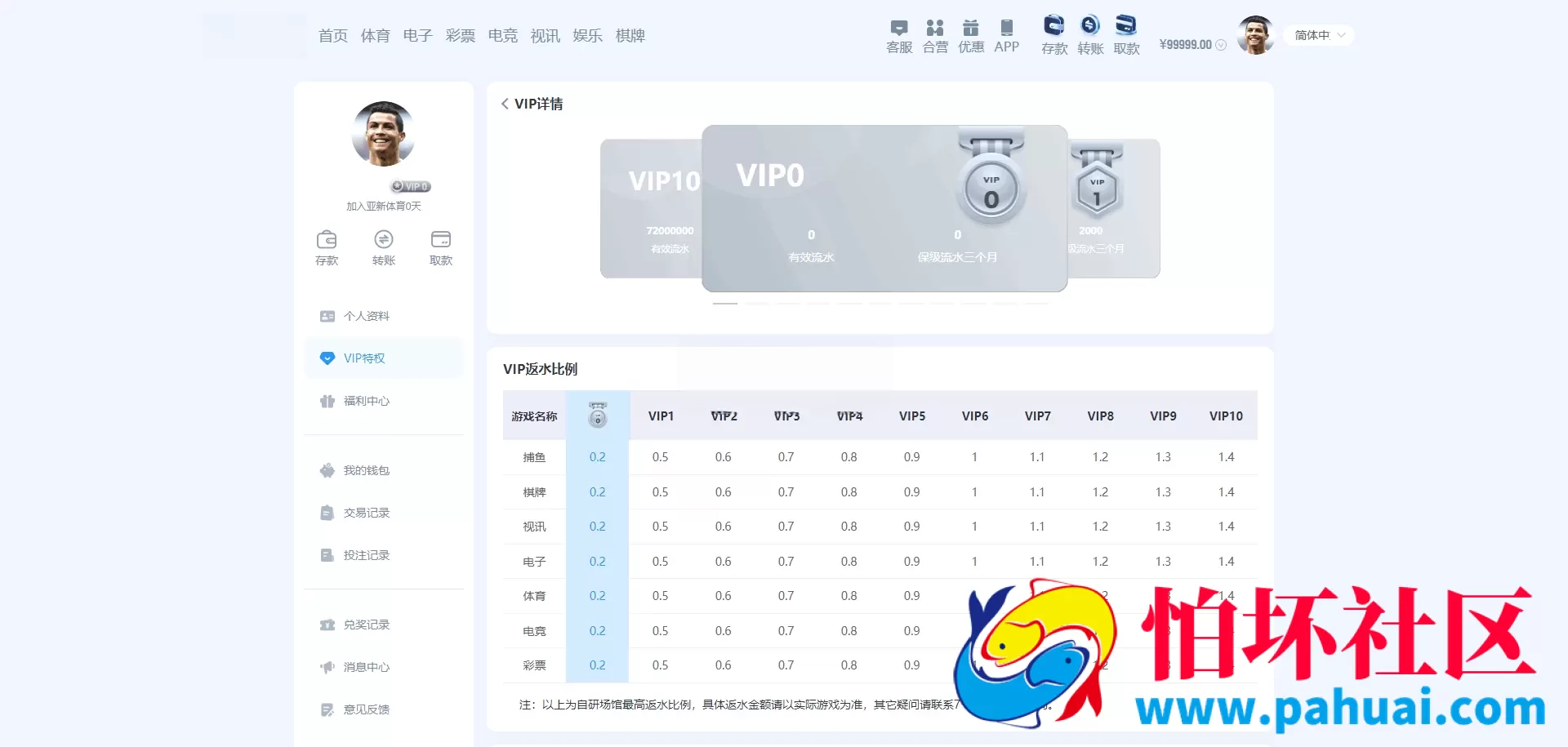Open 存款 deposit in top header
The height and width of the screenshot is (747, 1568).
tap(1054, 36)
